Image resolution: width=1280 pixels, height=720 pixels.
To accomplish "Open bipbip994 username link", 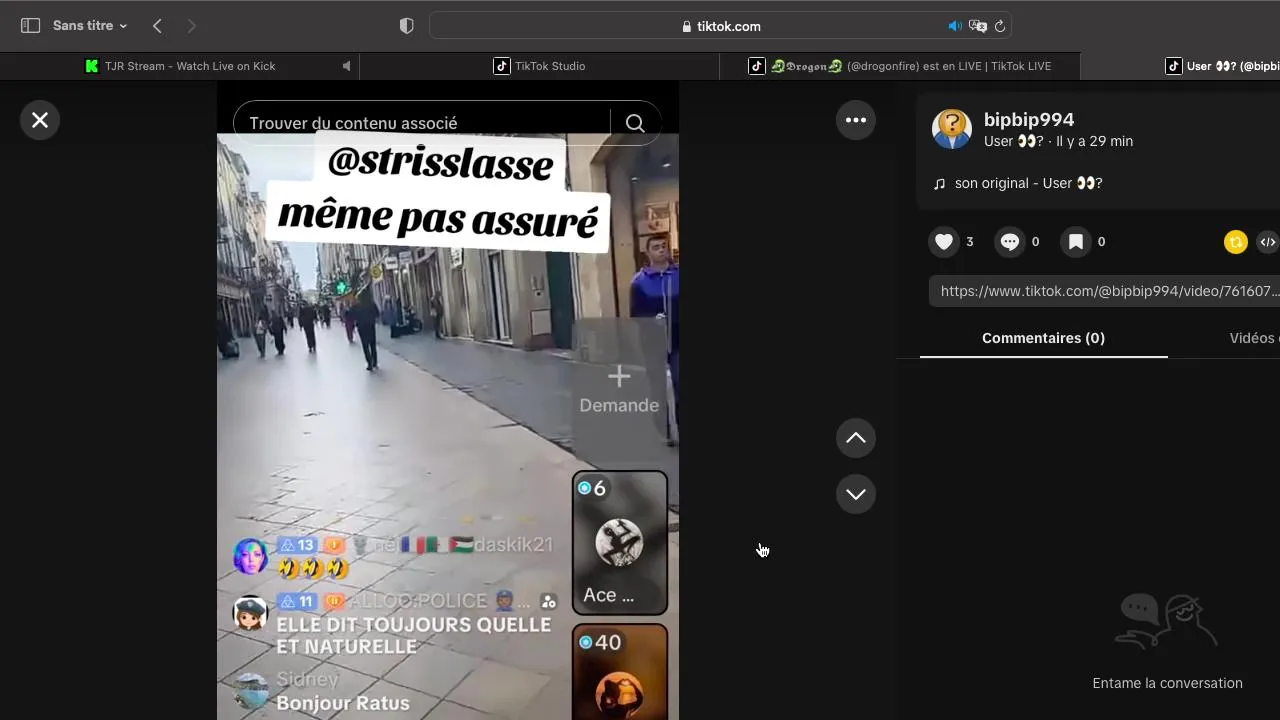I will pos(1029,119).
